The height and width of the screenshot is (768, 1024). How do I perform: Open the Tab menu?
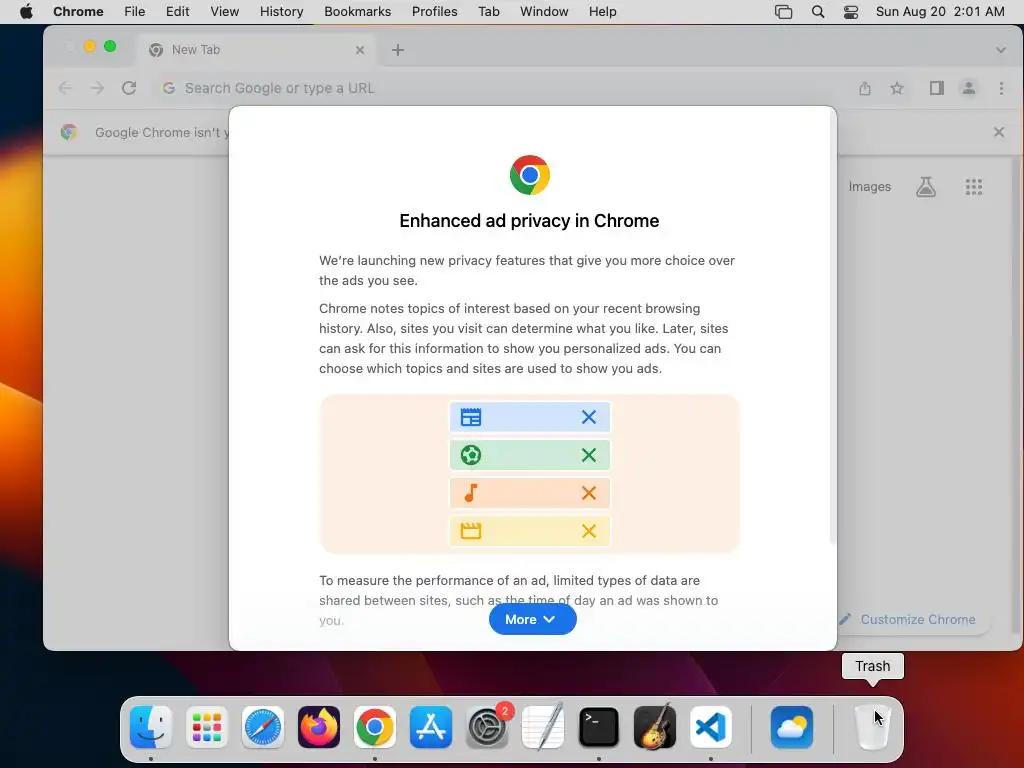coord(488,11)
